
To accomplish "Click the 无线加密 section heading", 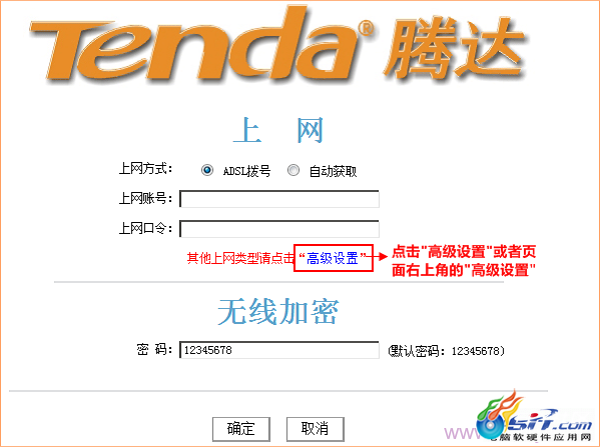I will coord(278,312).
